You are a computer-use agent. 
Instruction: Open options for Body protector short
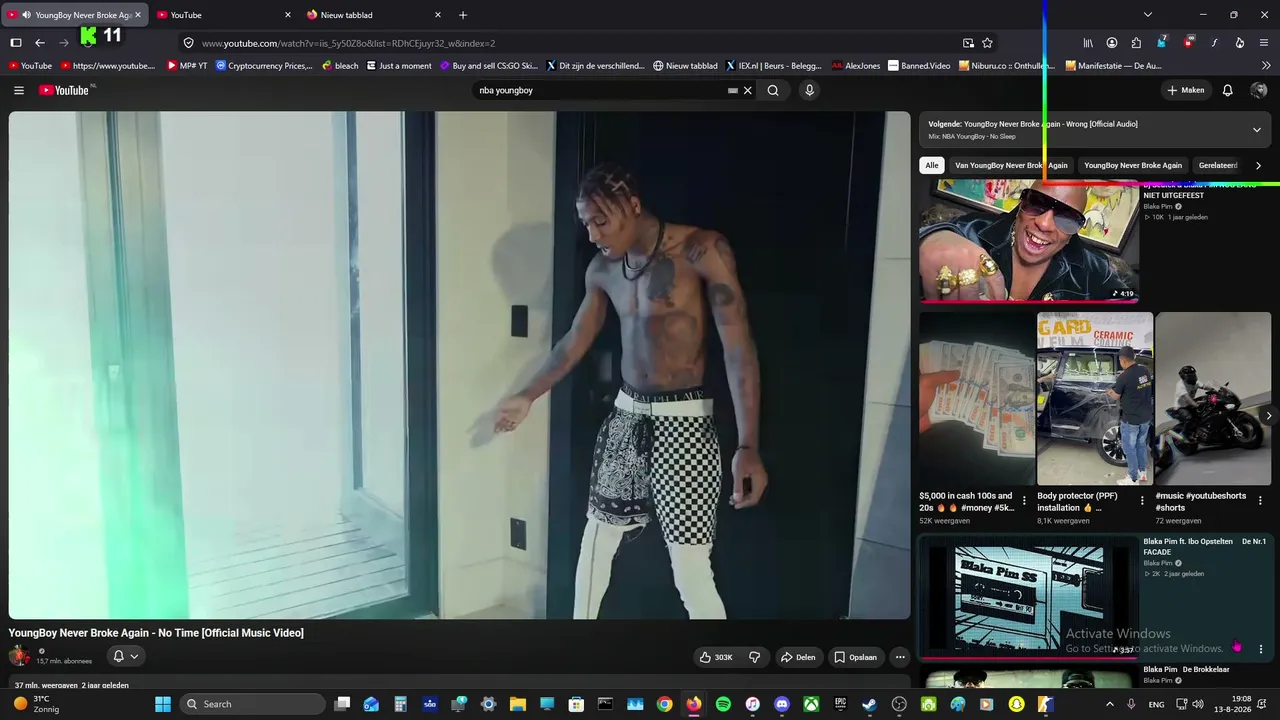(x=1142, y=501)
